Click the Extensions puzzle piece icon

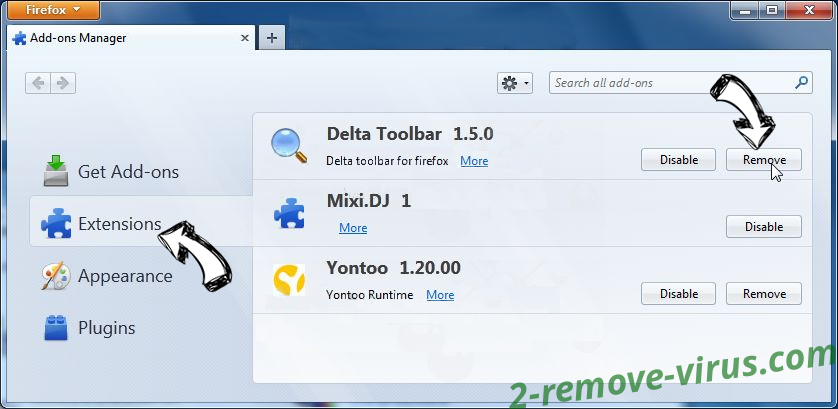click(56, 223)
